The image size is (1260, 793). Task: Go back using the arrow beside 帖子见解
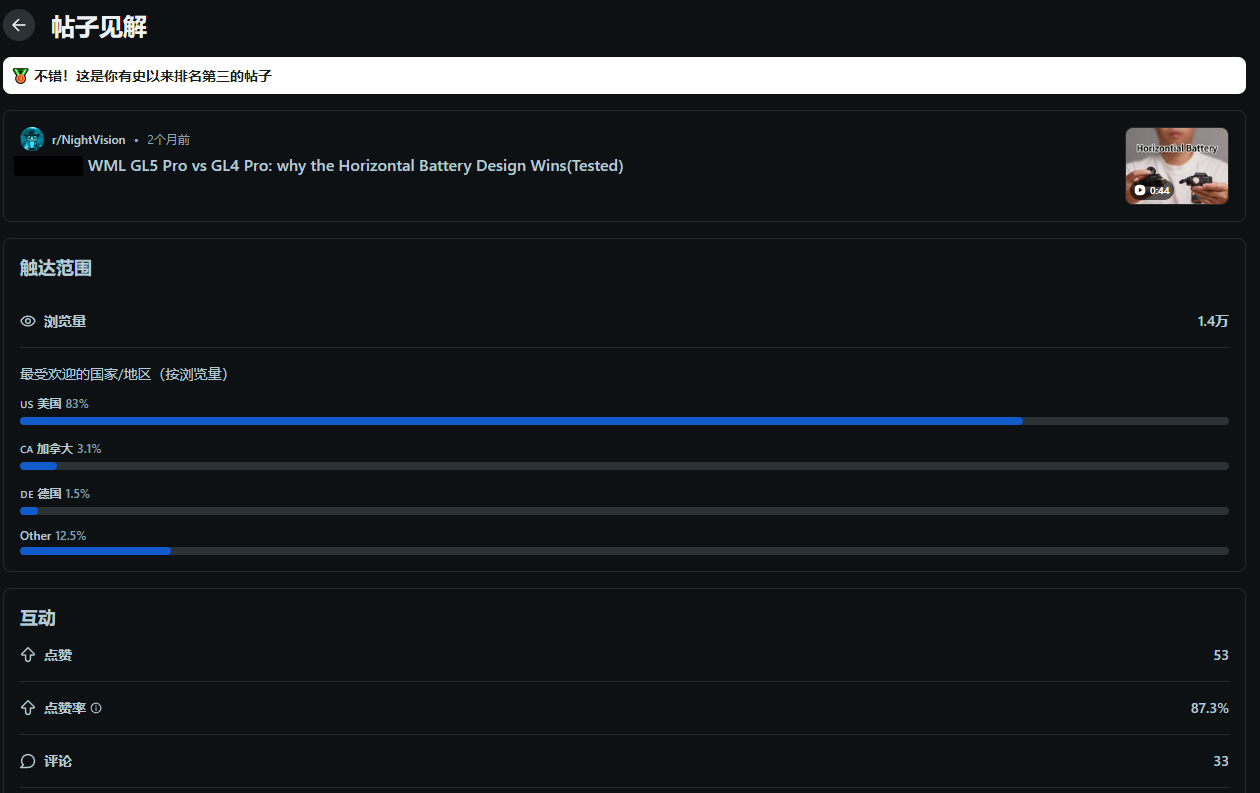pyautogui.click(x=19, y=25)
